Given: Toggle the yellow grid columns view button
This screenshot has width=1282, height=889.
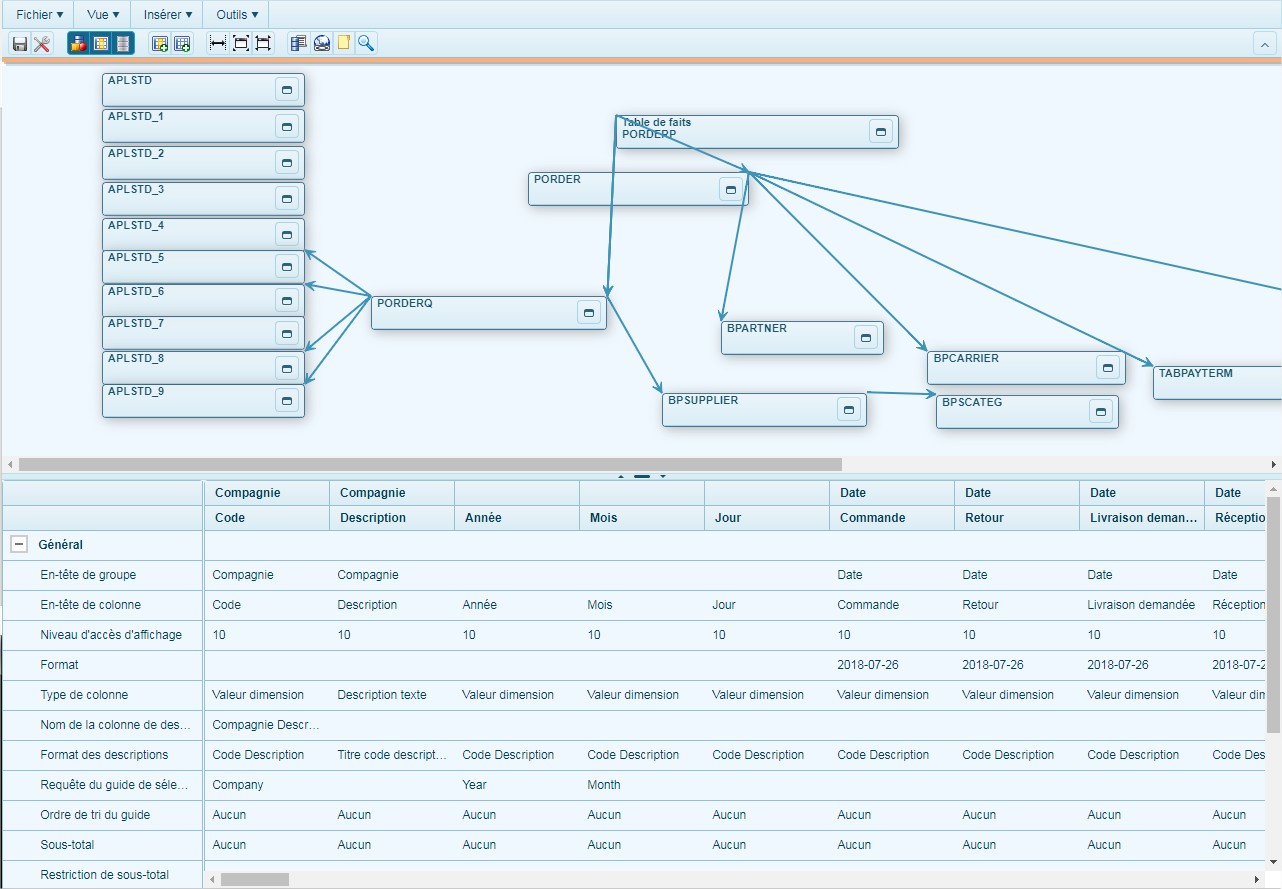Looking at the screenshot, I should tap(101, 43).
